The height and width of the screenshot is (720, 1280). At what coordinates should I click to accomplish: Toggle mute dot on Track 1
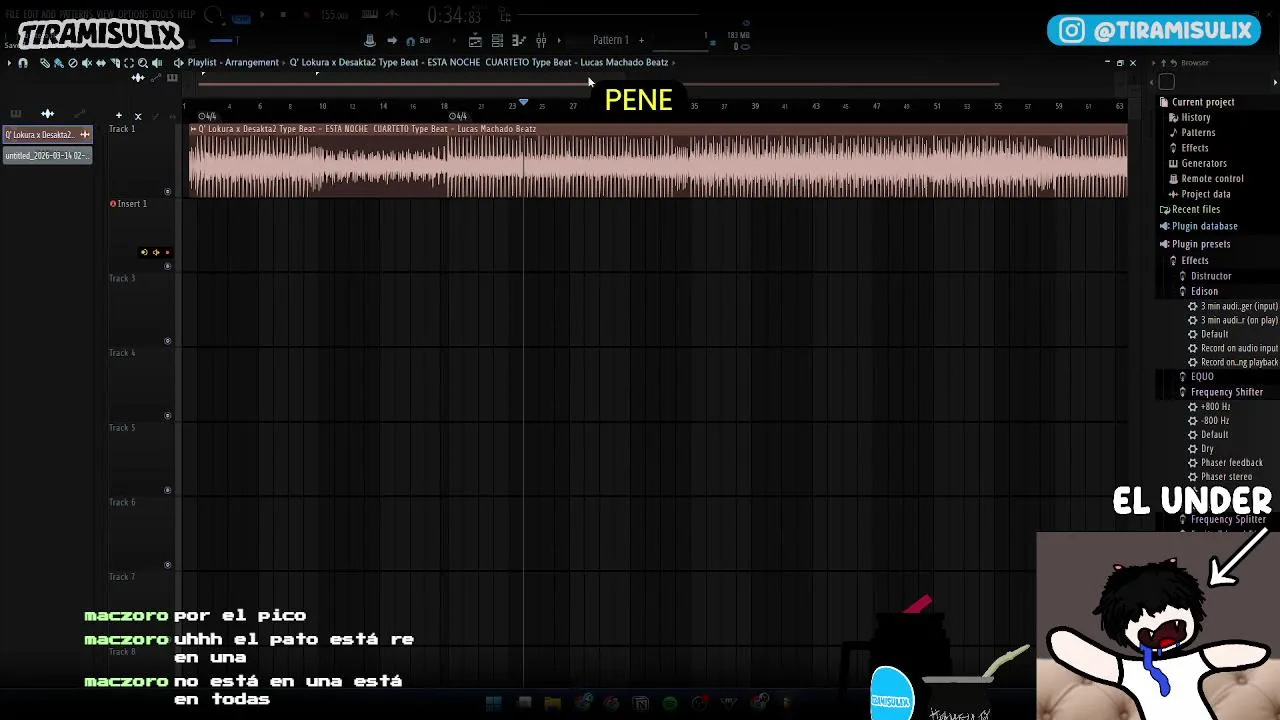167,191
